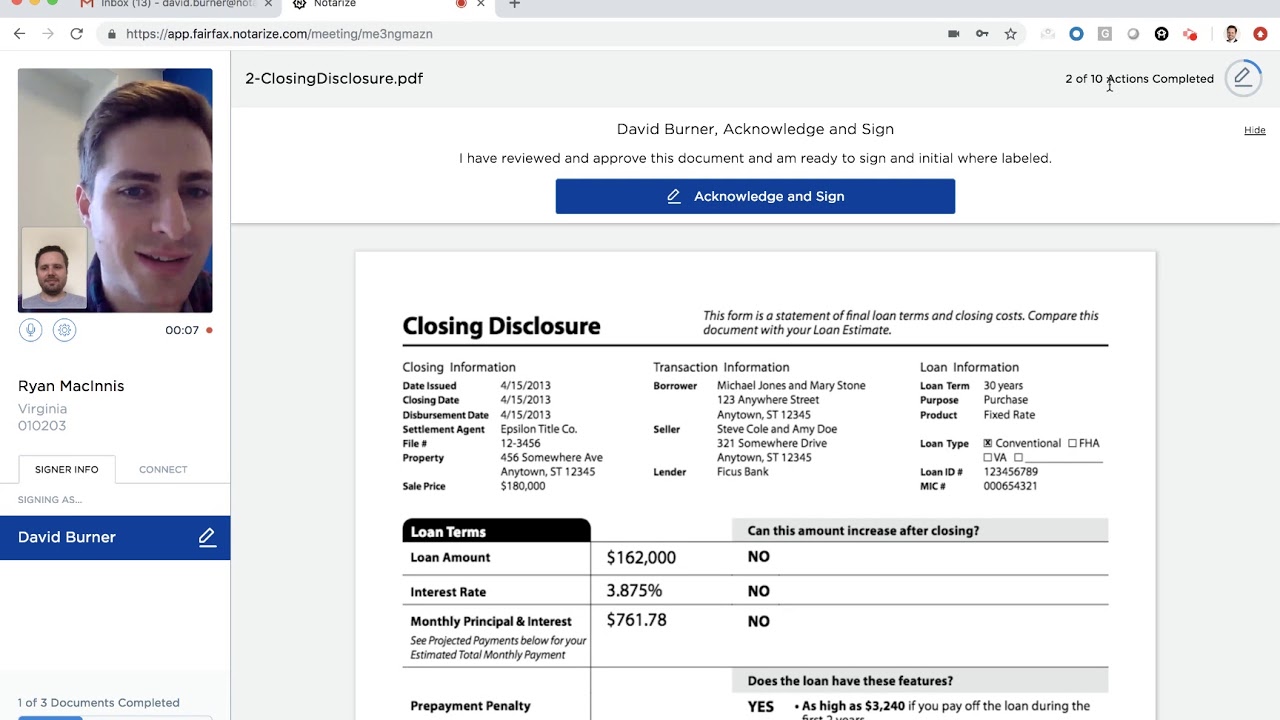Screen dimensions: 1280x720
Task: Click the address bar URL field
Action: pyautogui.click(x=520, y=34)
